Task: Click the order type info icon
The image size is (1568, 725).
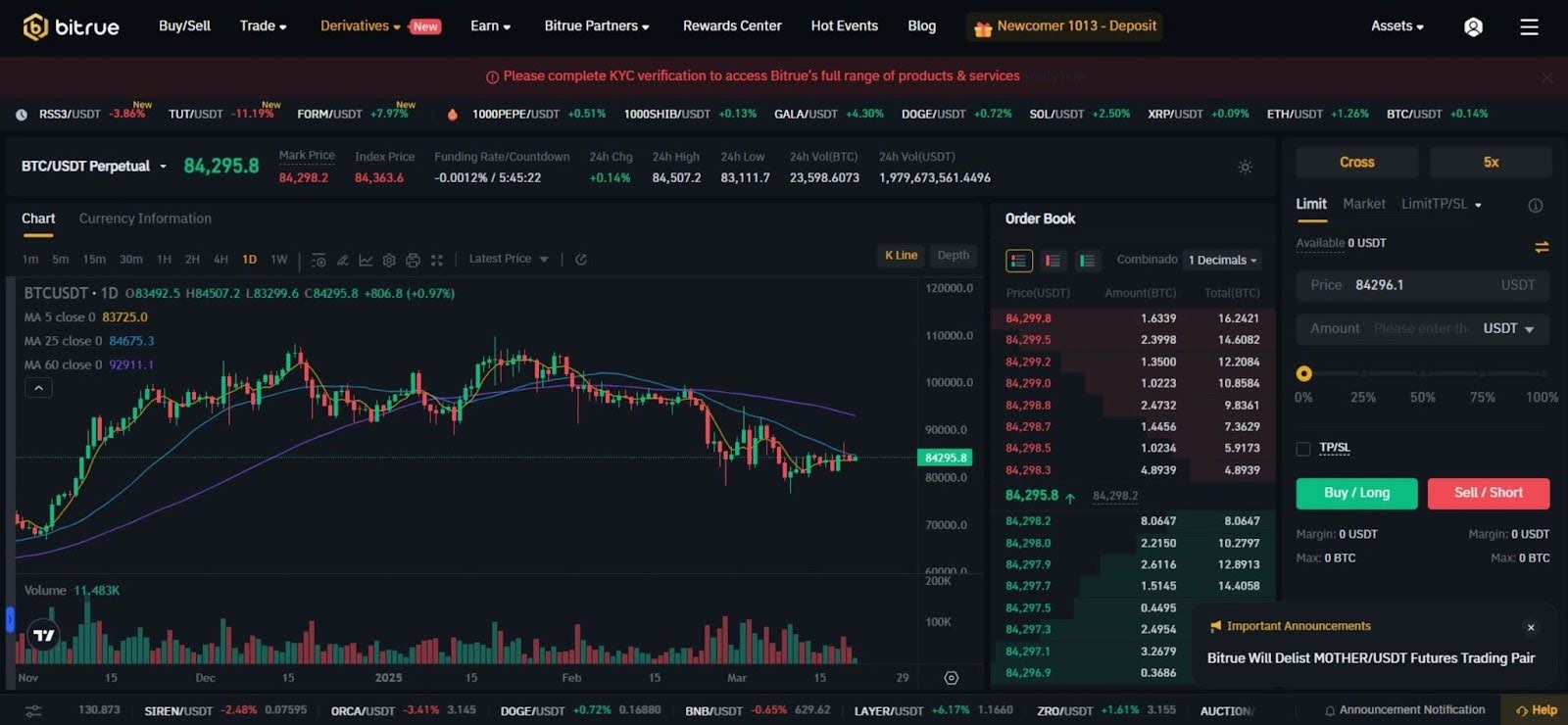Action: point(1536,206)
